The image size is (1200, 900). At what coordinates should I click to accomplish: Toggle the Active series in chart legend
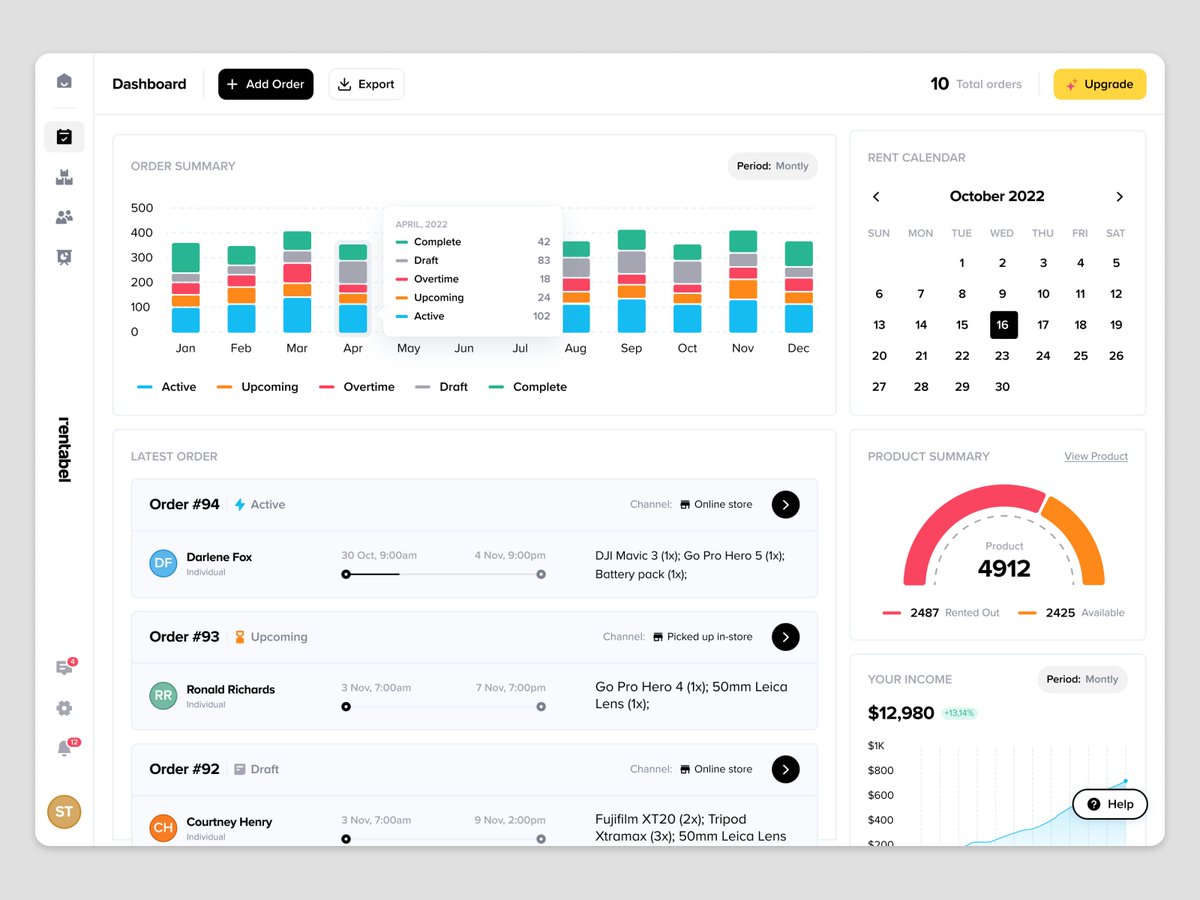point(167,387)
